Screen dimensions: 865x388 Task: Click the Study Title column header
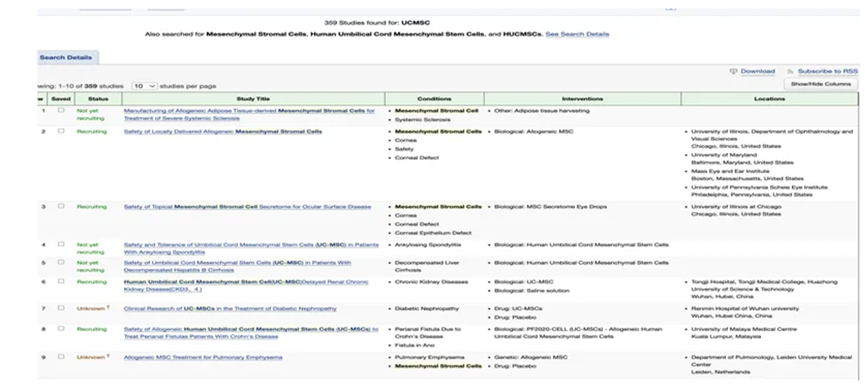coord(253,99)
